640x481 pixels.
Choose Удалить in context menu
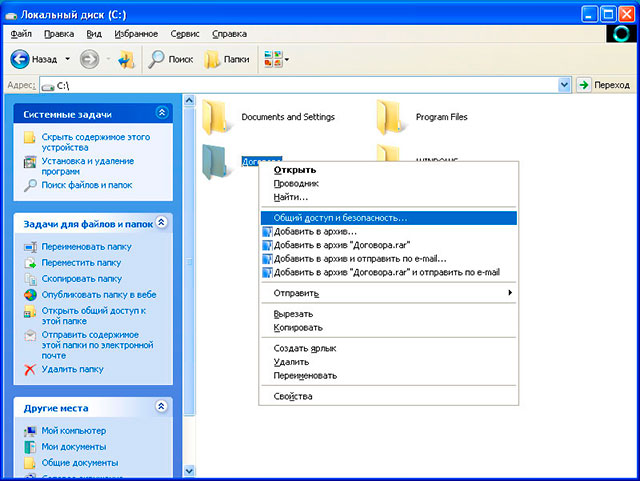pyautogui.click(x=389, y=362)
